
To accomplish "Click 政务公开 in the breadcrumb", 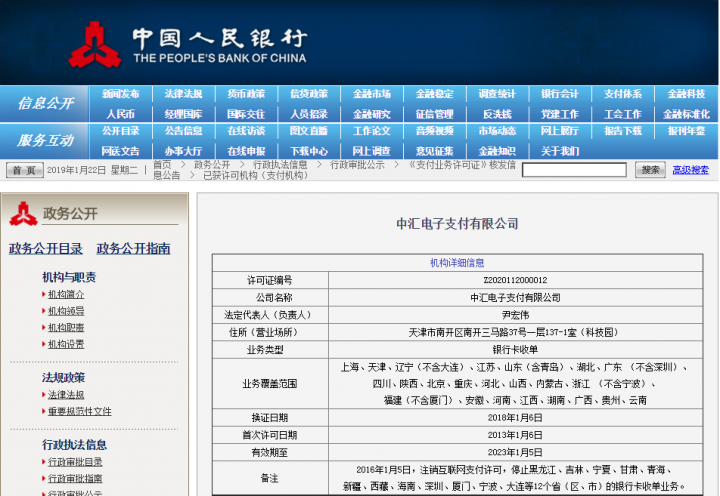I will point(212,165).
